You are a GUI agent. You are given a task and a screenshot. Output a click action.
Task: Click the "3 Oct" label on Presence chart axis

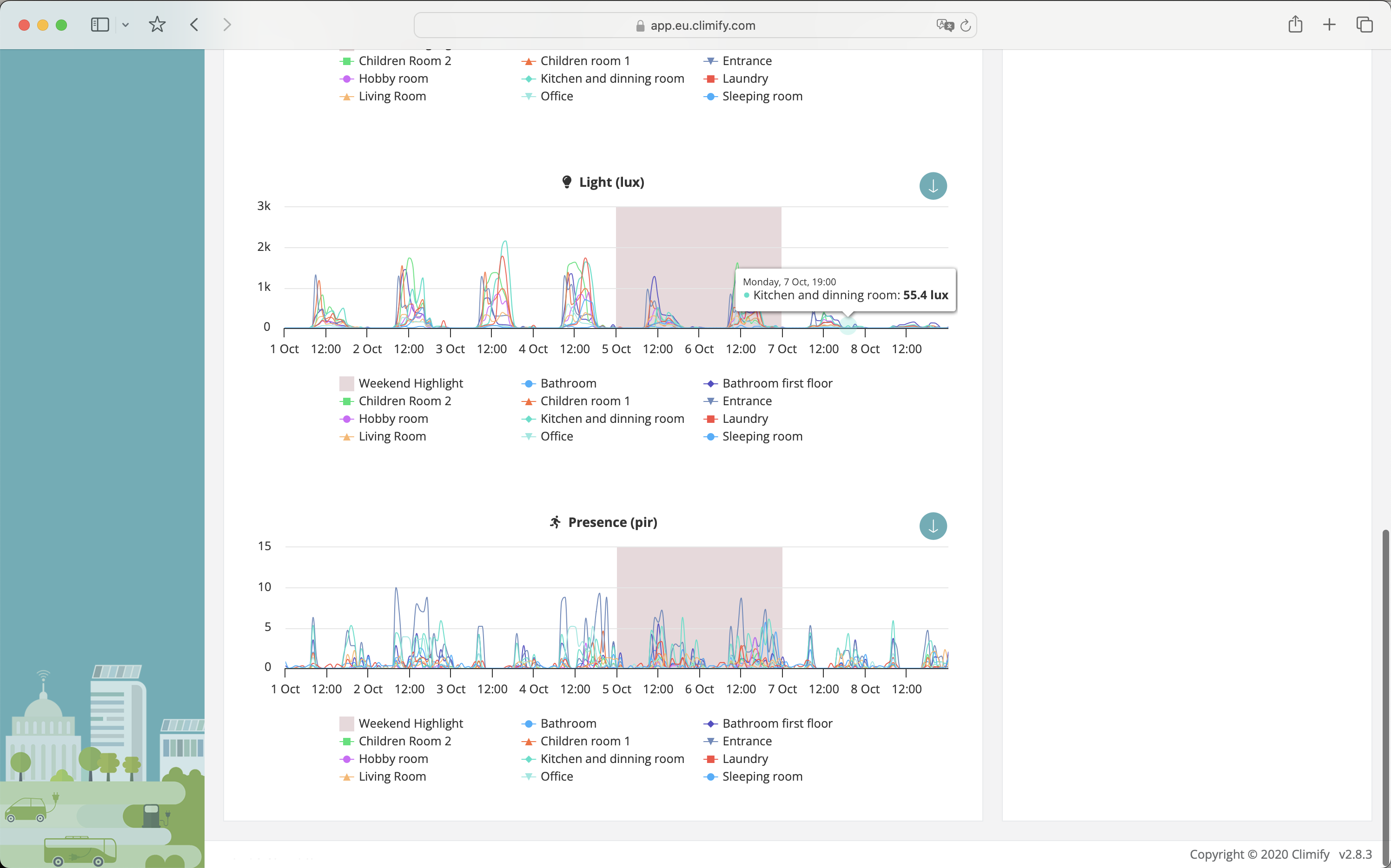[x=451, y=689]
